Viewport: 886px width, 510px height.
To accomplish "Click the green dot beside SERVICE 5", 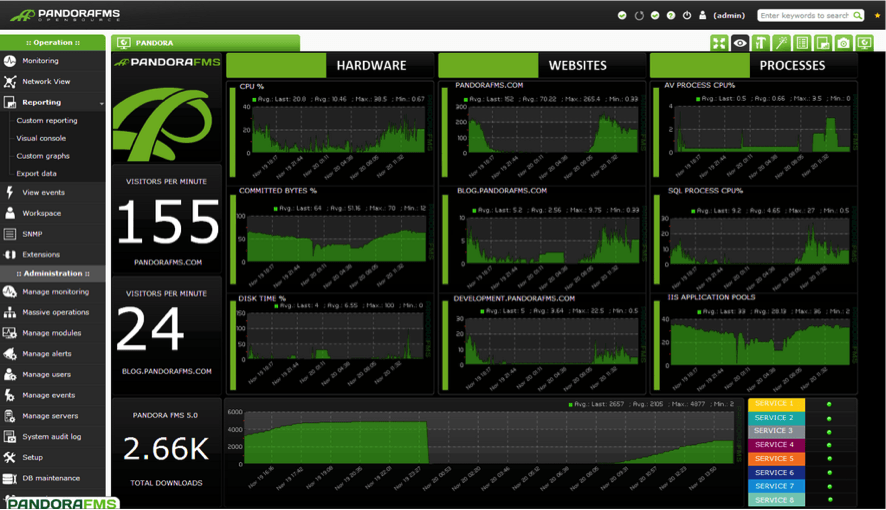I will [x=829, y=459].
